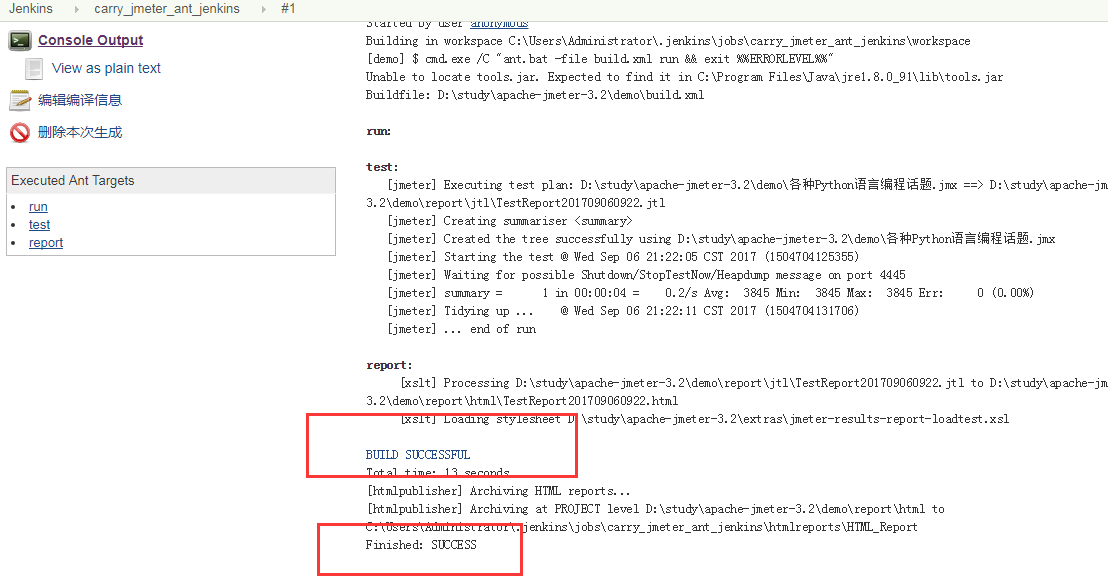Screen dimensions: 1108x585
Task: Click the 'Buildfile:' console line
Action: pyautogui.click(x=535, y=95)
